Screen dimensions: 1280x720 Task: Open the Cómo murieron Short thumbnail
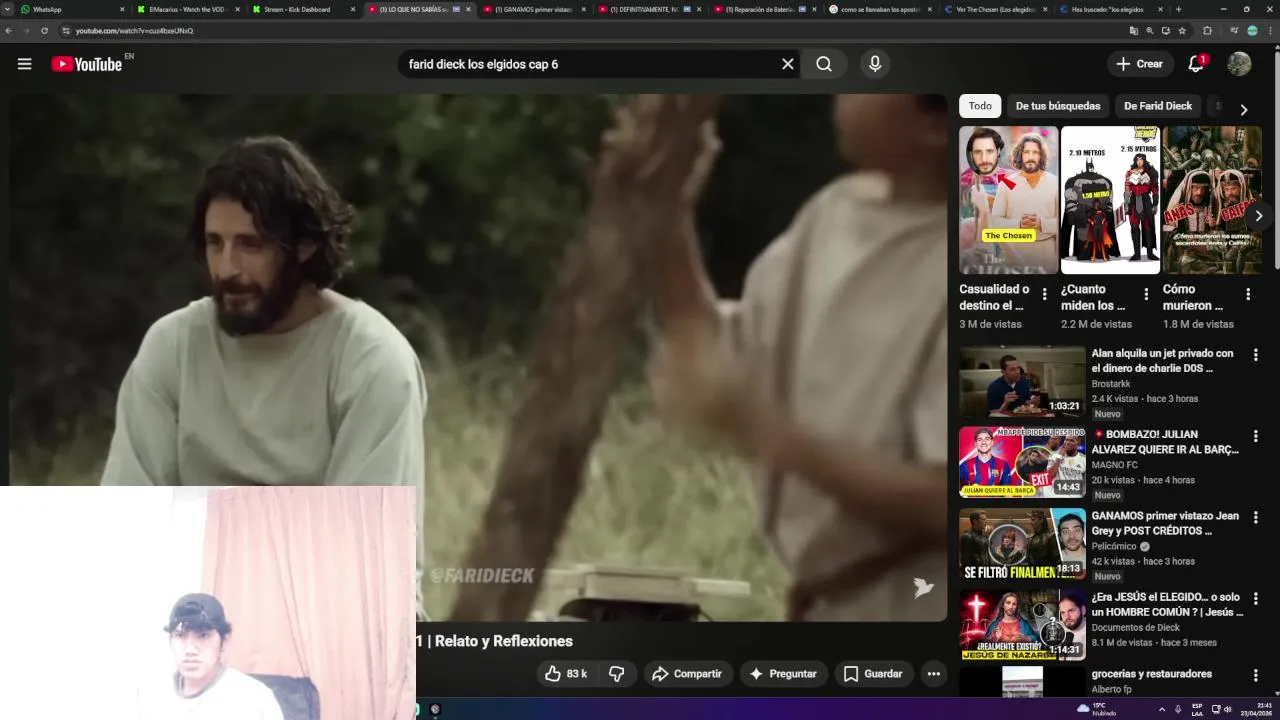1212,200
